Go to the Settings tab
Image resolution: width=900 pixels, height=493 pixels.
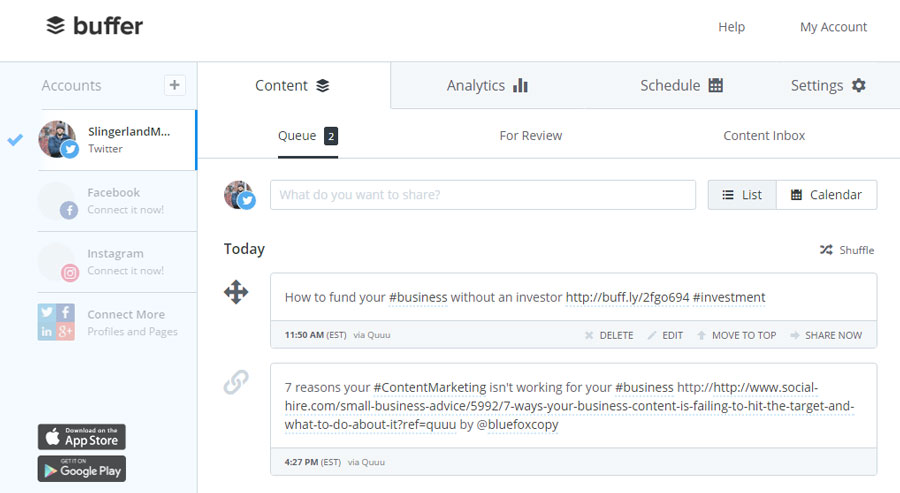pyautogui.click(x=828, y=86)
